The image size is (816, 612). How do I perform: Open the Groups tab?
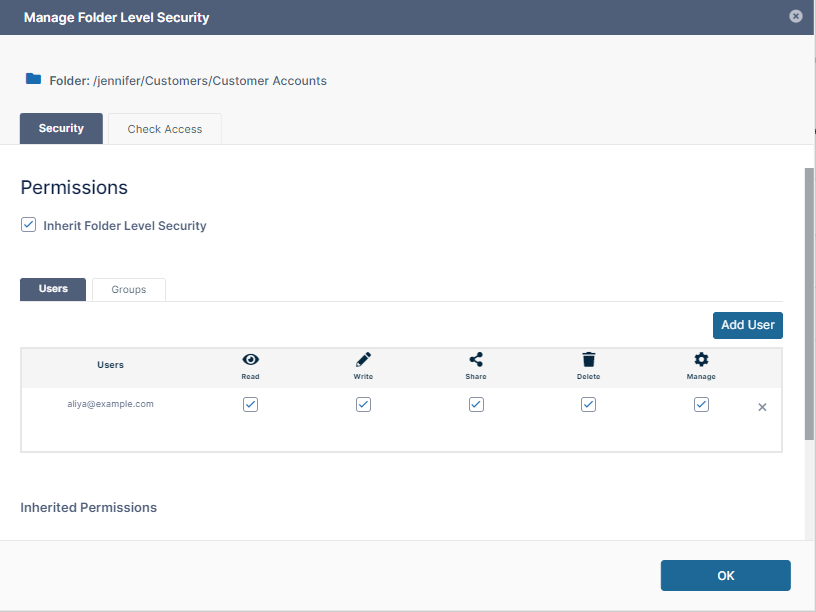(x=129, y=290)
